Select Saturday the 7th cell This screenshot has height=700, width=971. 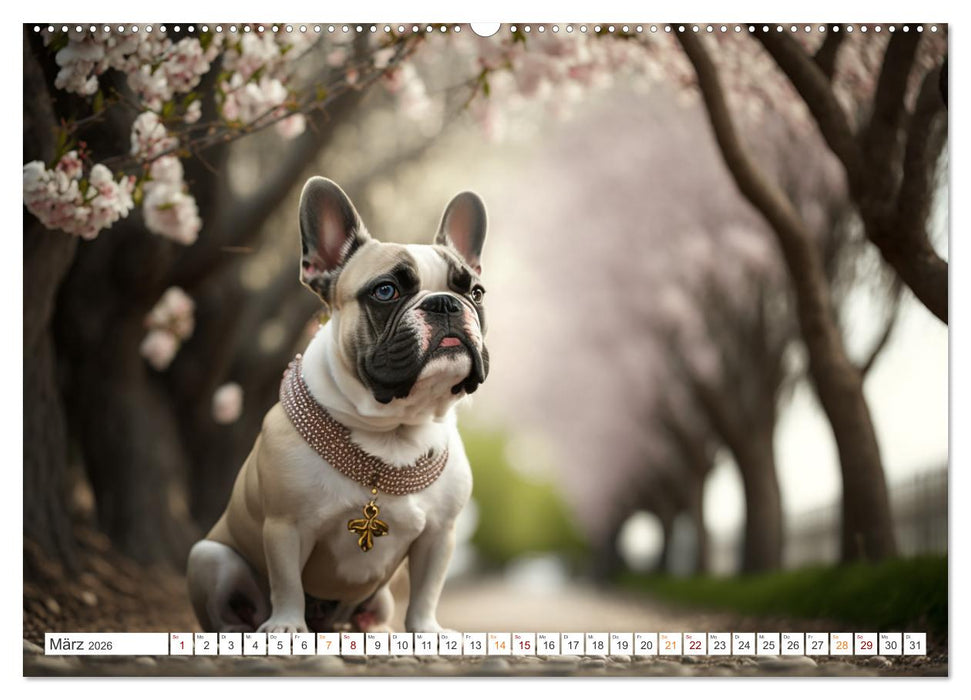coord(329,646)
